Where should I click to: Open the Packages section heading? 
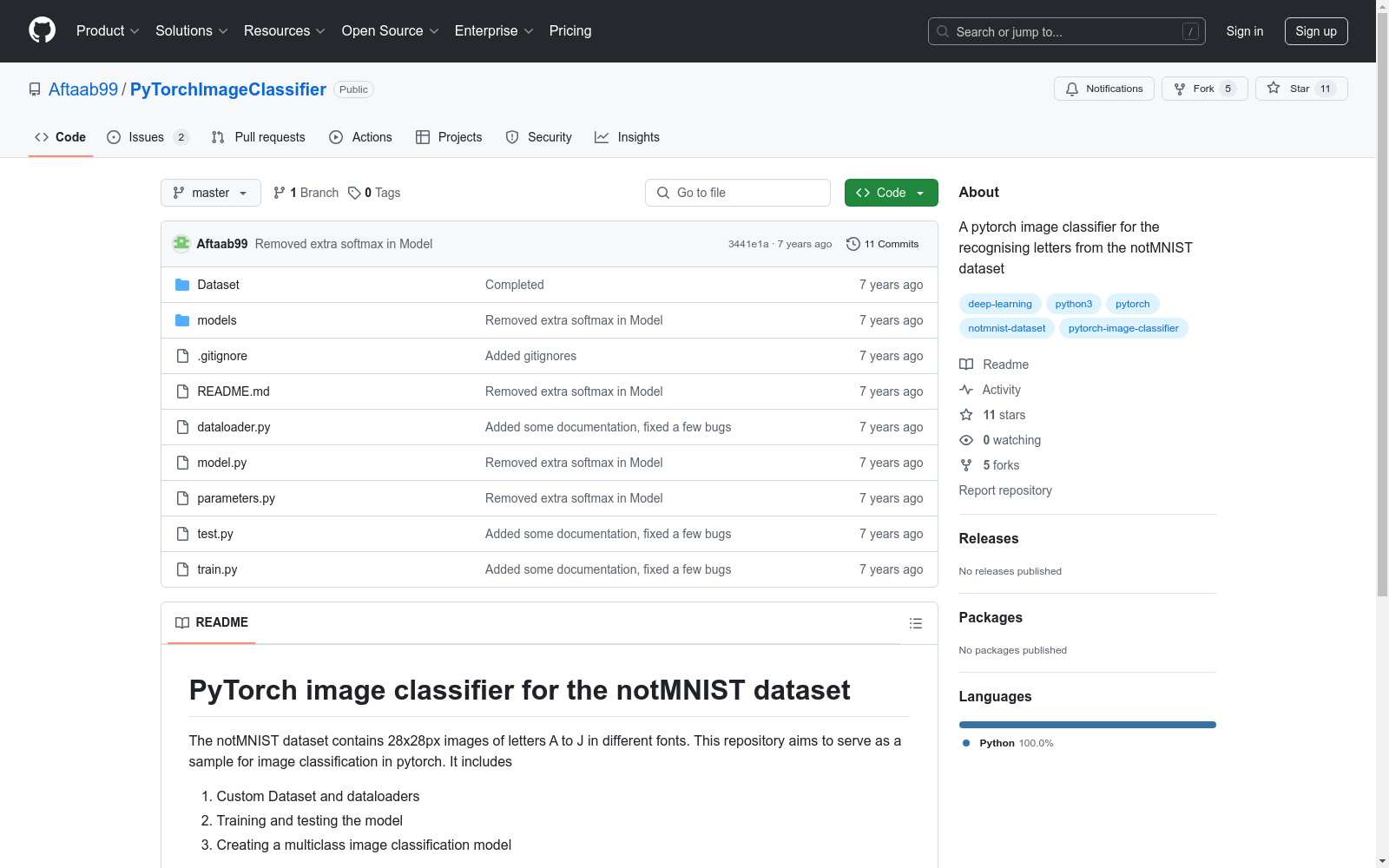(x=991, y=617)
